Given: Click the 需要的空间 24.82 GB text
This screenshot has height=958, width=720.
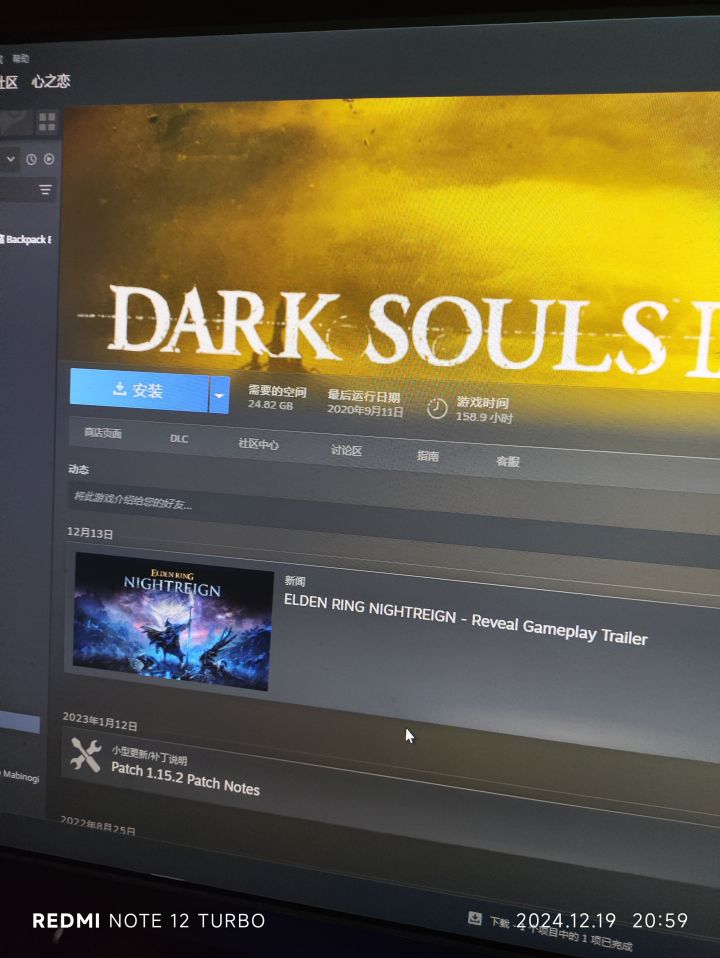Looking at the screenshot, I should [277, 397].
